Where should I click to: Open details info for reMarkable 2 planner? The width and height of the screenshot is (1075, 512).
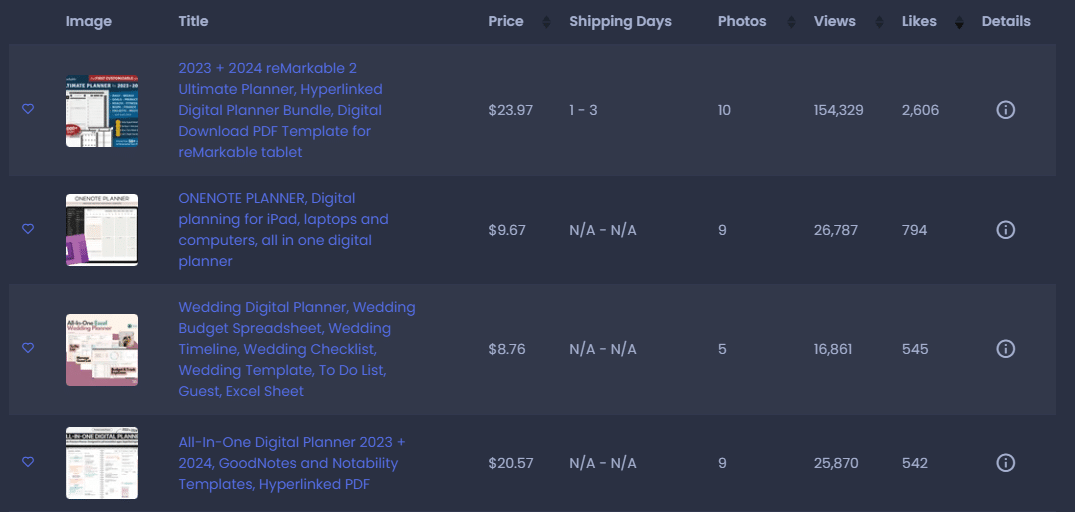tap(1005, 110)
